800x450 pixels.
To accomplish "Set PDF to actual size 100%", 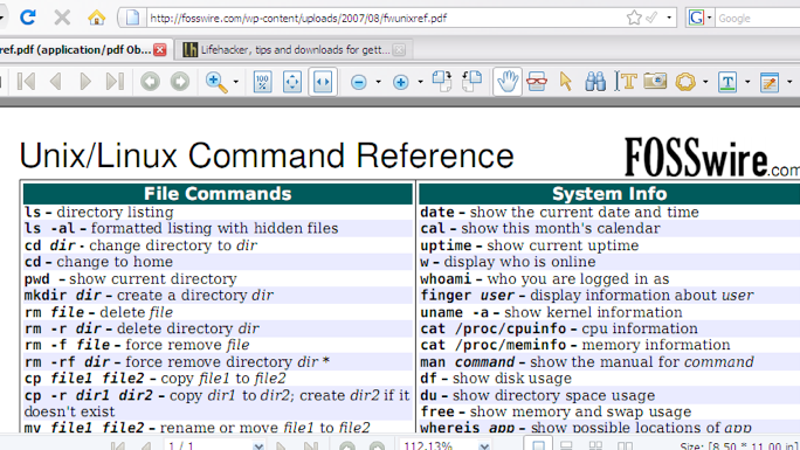I will [x=262, y=82].
